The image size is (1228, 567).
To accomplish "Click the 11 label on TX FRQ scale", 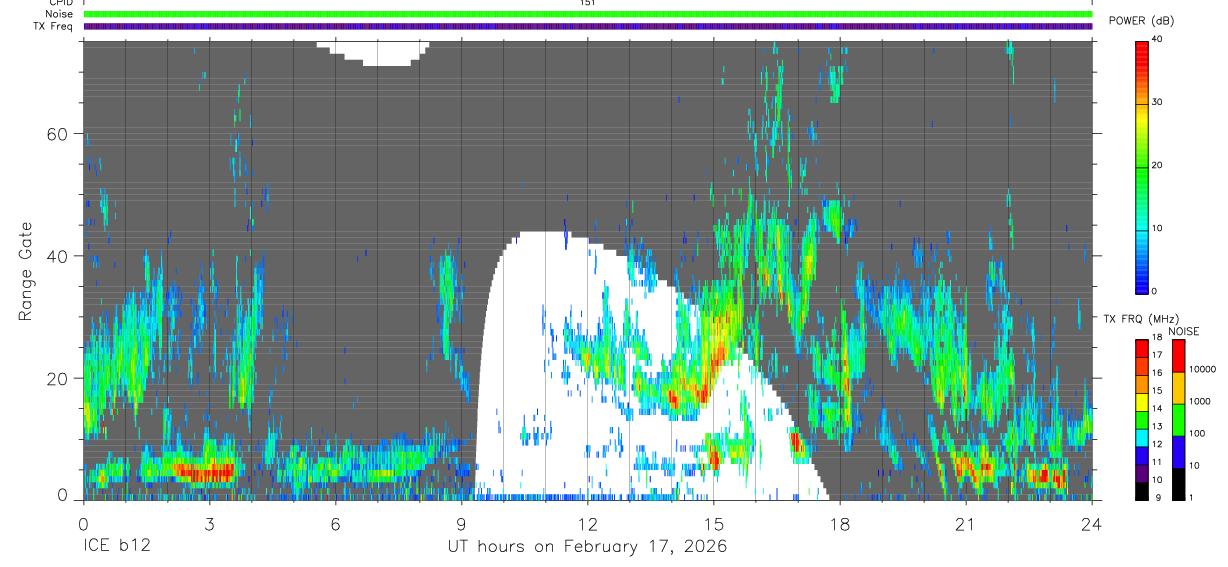I will click(x=1157, y=461).
